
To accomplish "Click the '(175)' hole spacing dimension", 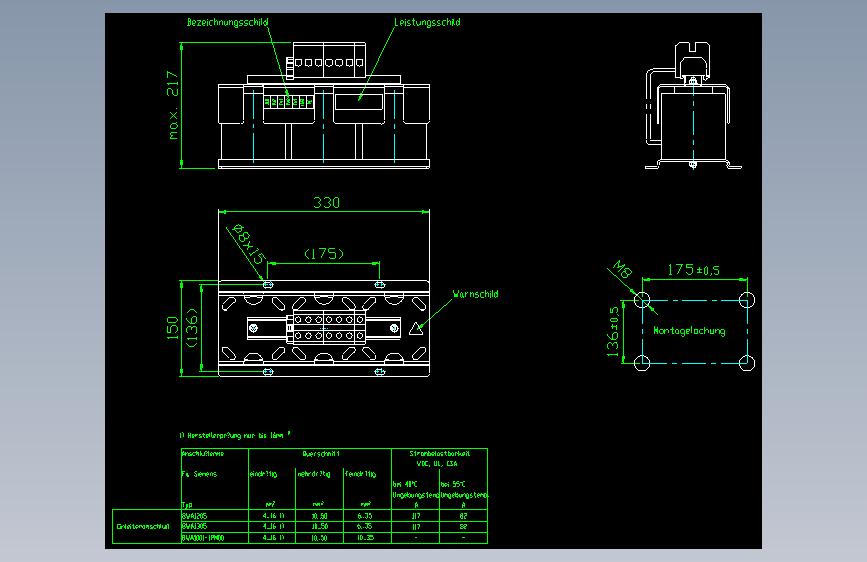I will [x=324, y=253].
